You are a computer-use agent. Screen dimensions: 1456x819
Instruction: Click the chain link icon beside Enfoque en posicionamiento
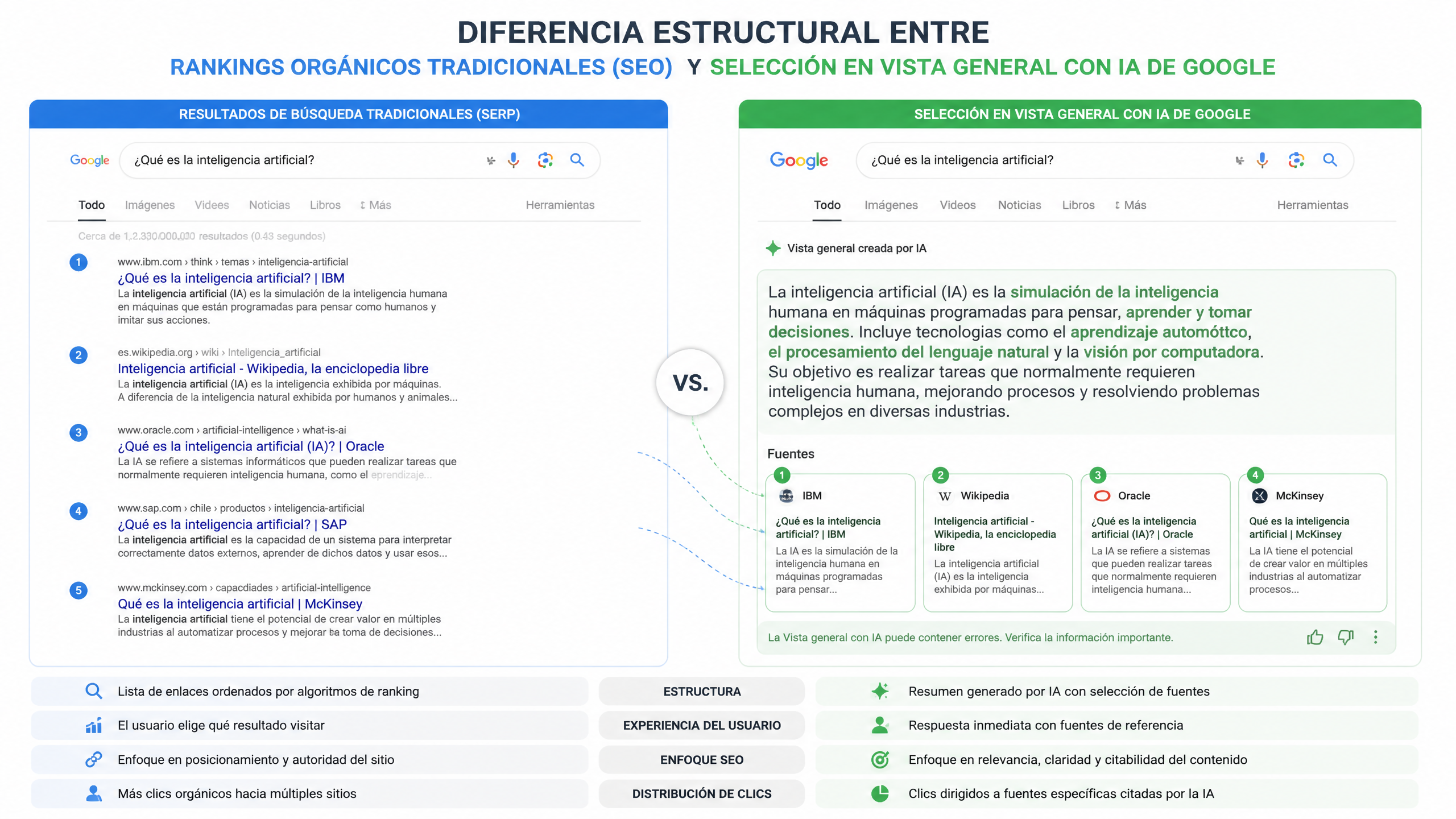(x=94, y=759)
